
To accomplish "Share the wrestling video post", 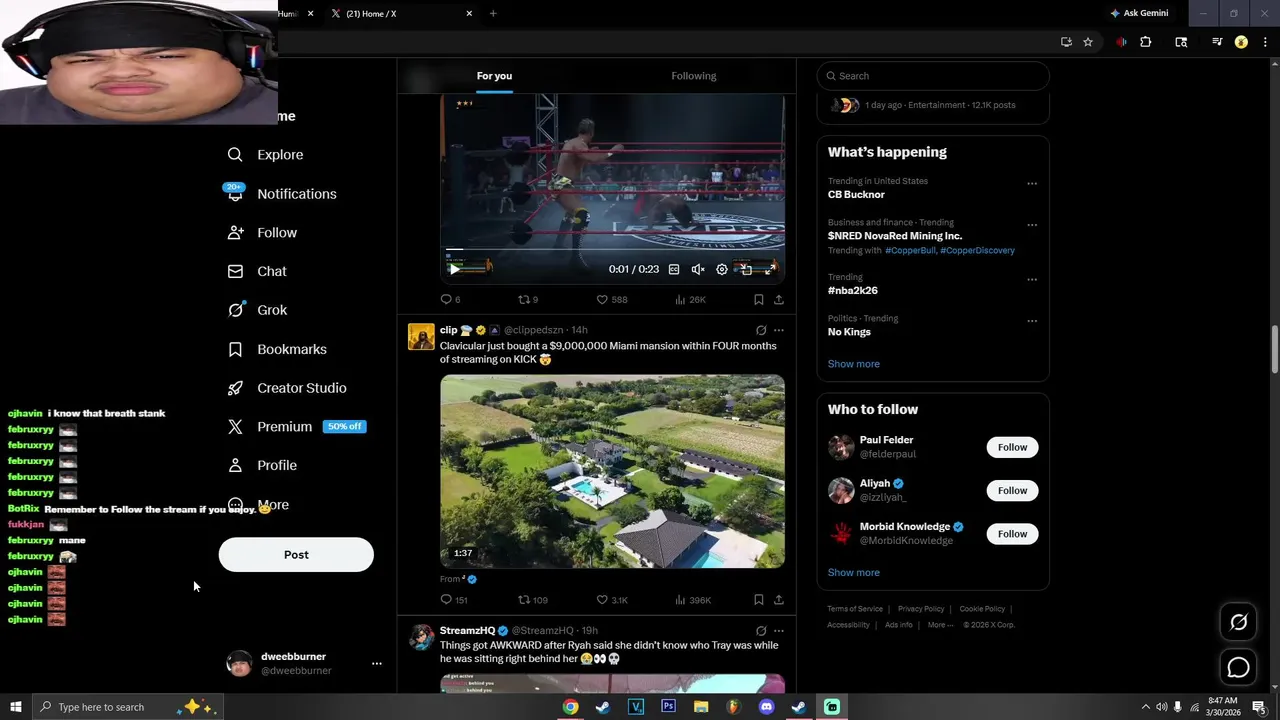I will [x=779, y=299].
